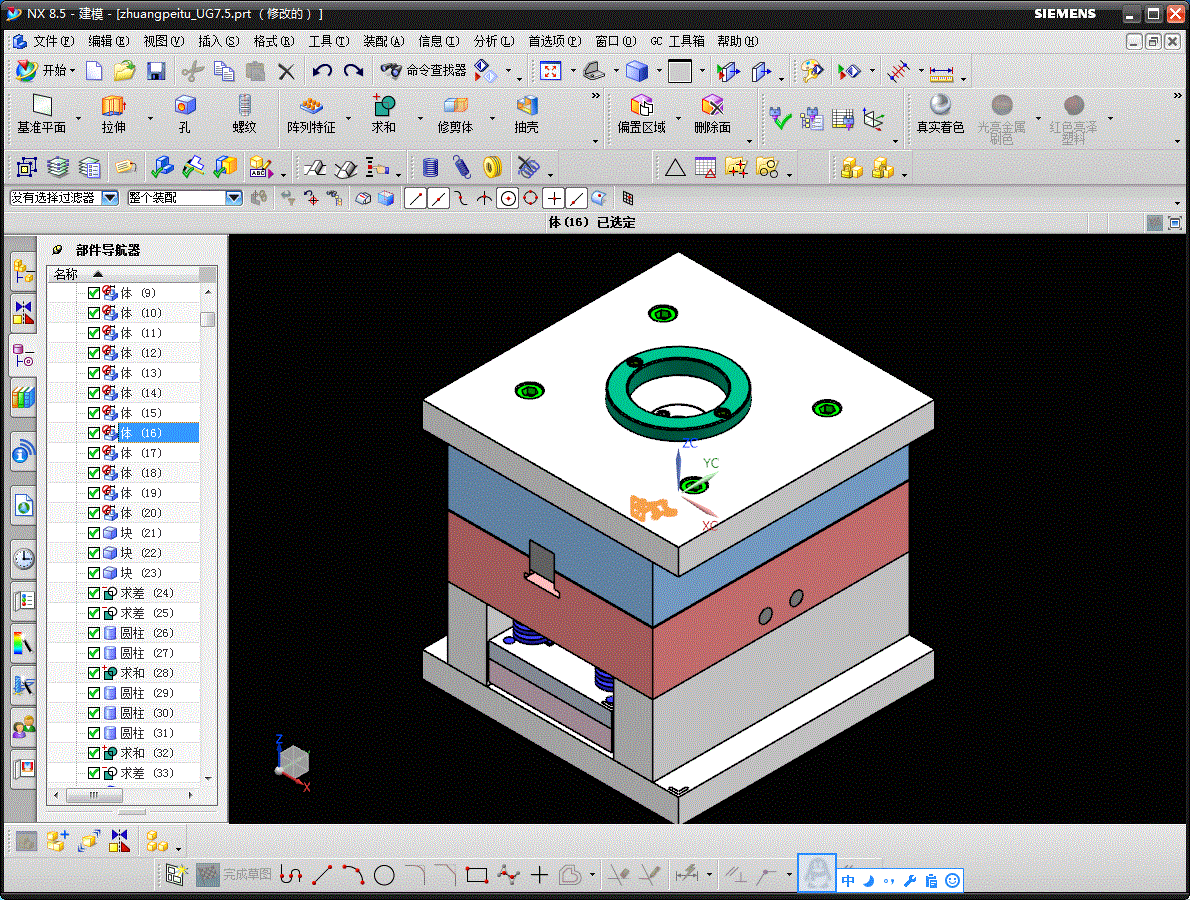
Task: Open the Reuse Library books sidebar tab
Action: tap(24, 397)
